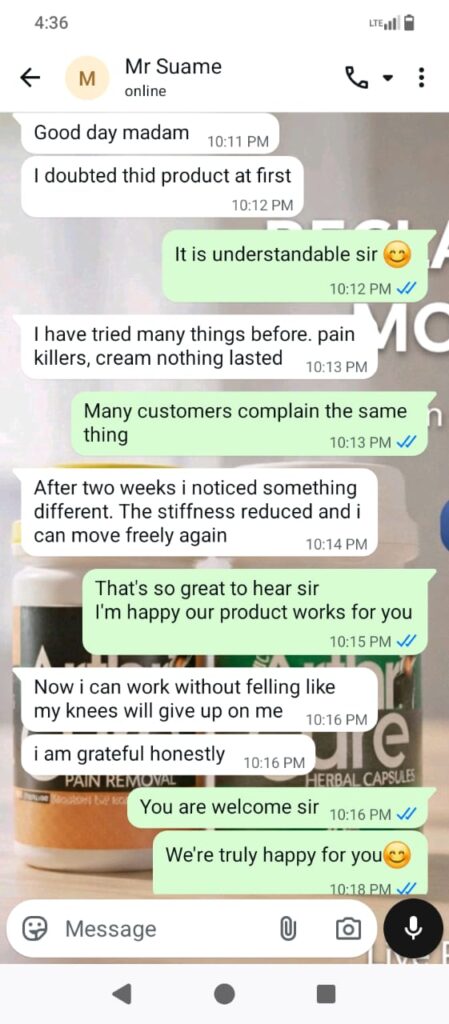Open the three-dot more options menu
Screen dimensions: 449x1024
[x=421, y=79]
